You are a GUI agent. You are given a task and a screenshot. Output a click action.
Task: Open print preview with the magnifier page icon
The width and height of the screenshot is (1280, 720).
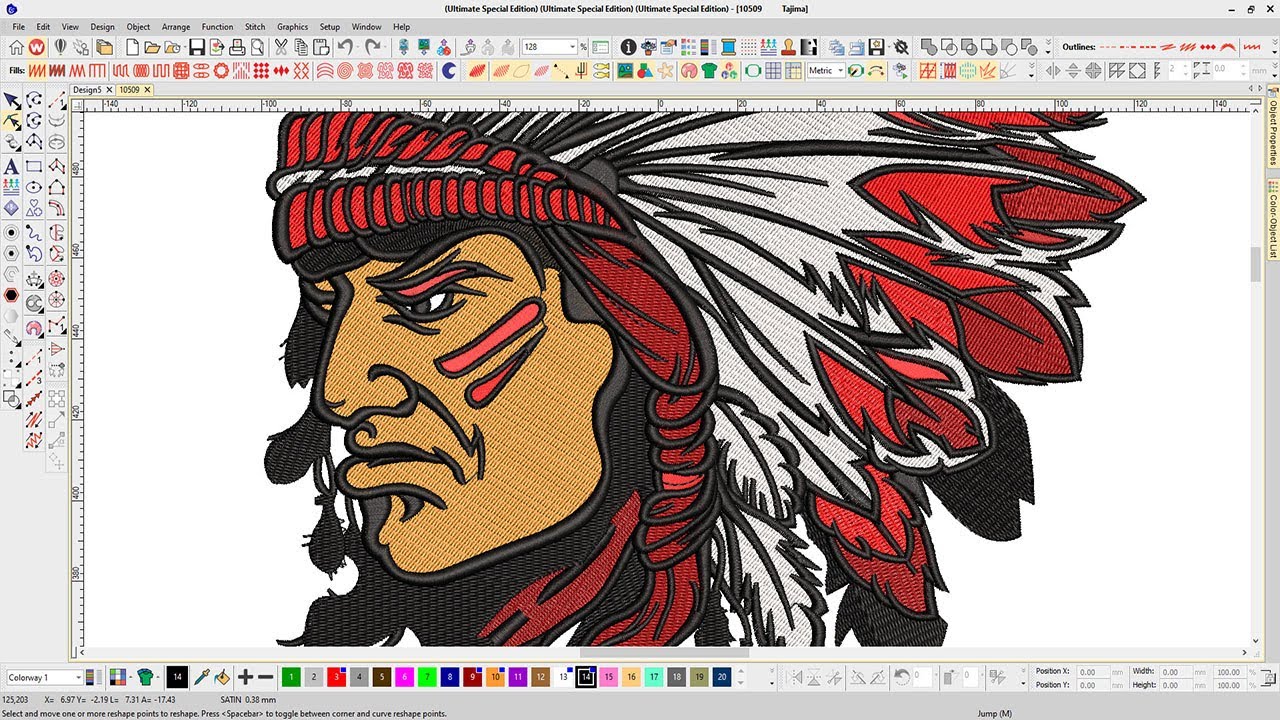pos(258,47)
